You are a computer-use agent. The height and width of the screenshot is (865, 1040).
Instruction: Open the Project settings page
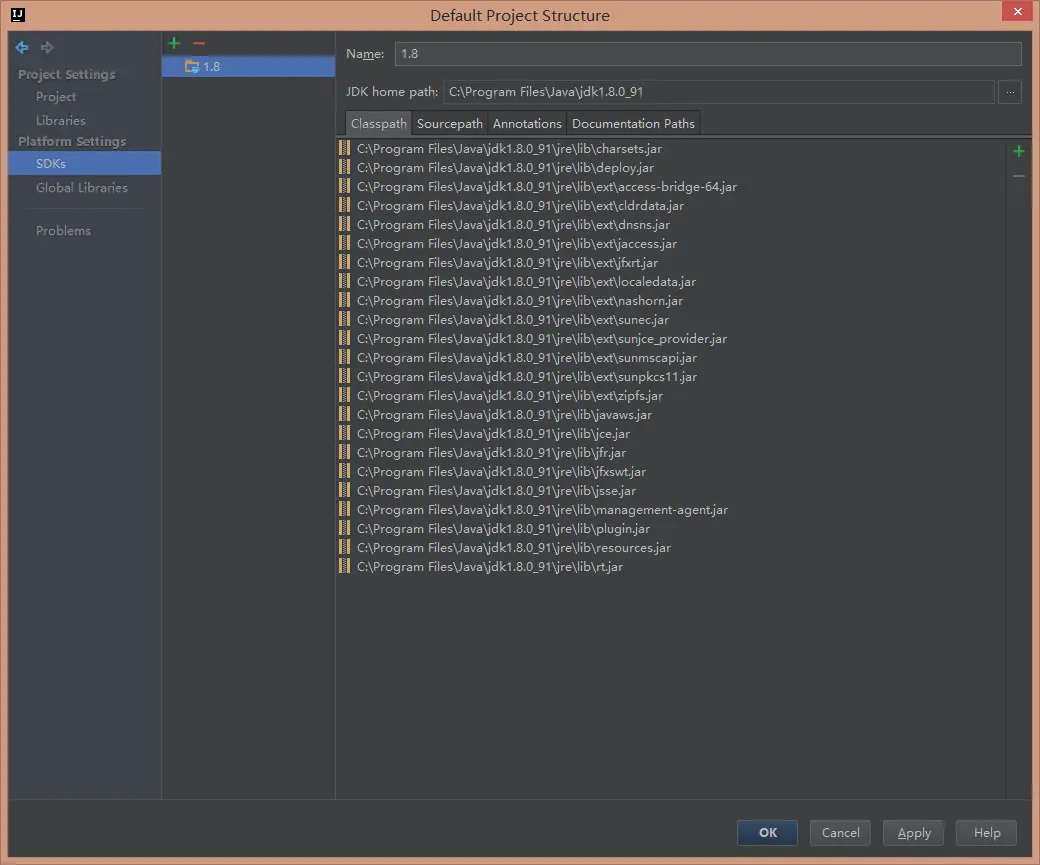(56, 97)
